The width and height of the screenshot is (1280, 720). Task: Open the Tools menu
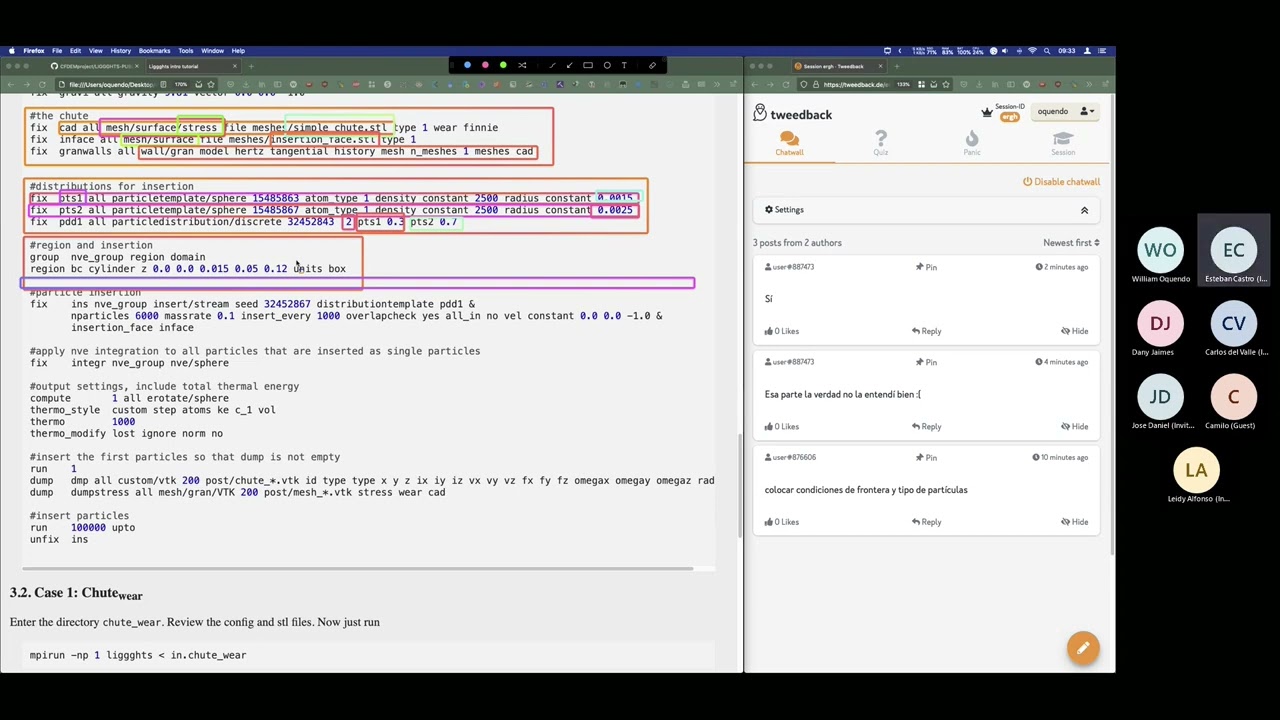click(186, 51)
